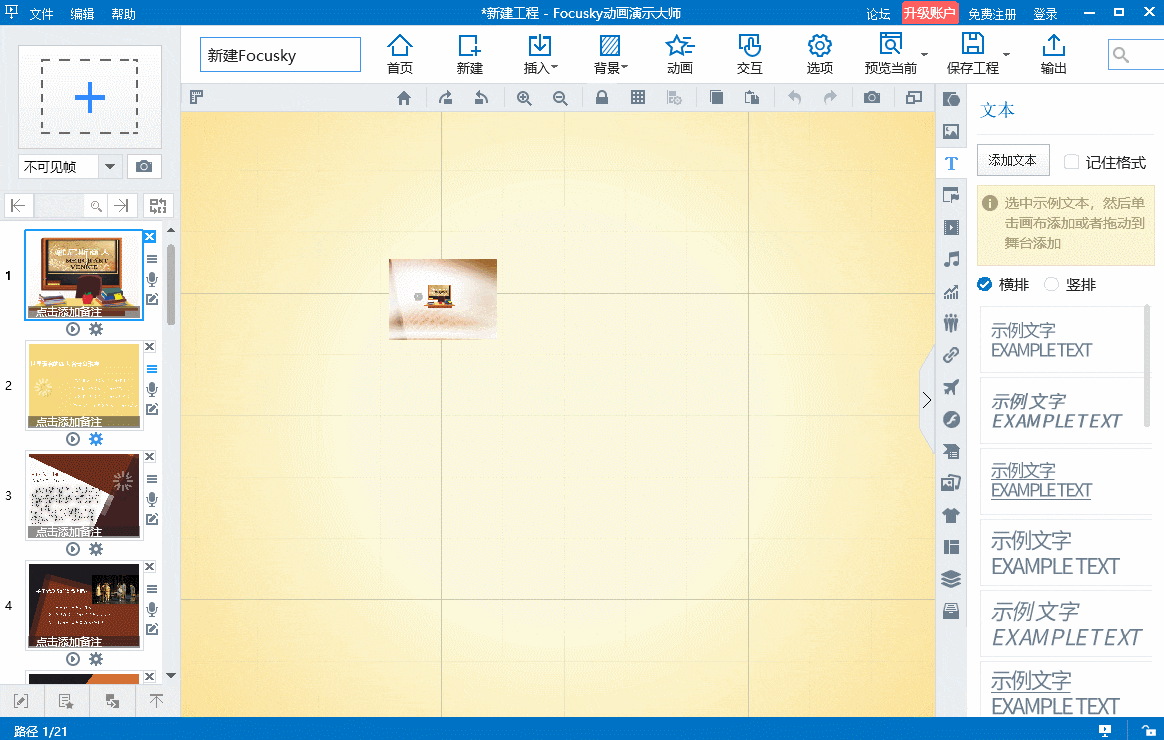Click the Home (首页) toolbar icon
Screen dimensions: 1164x740
point(400,54)
